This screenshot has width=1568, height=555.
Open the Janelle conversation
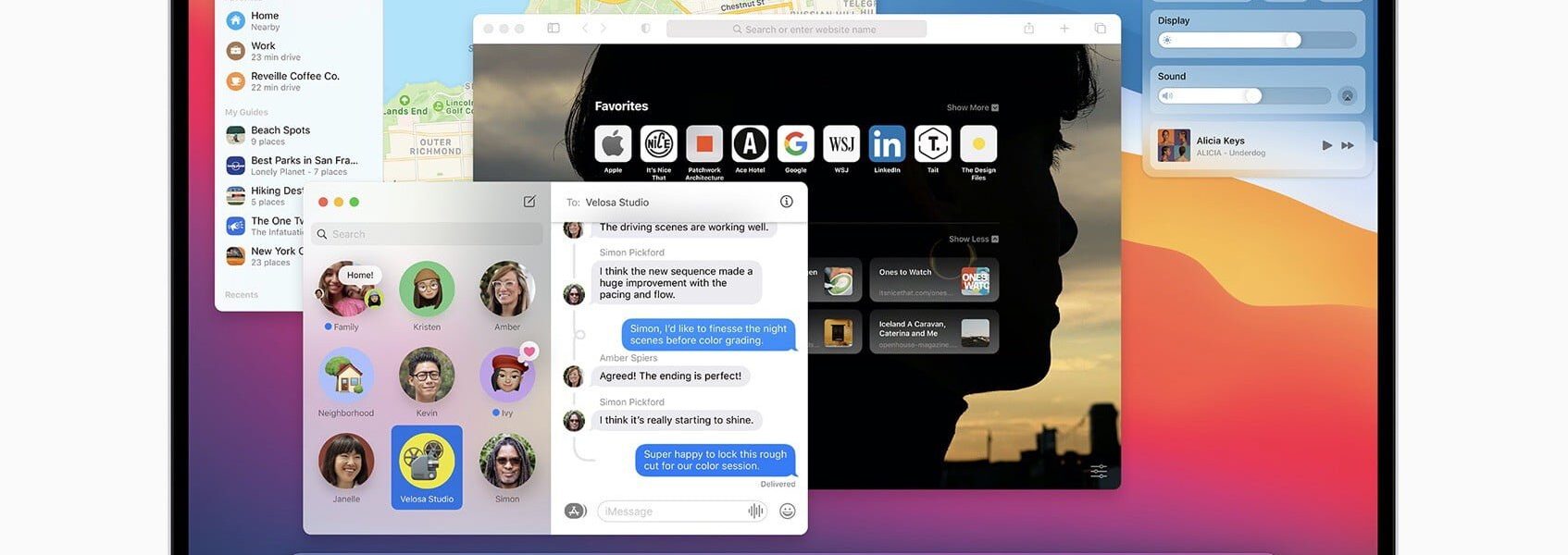point(346,468)
